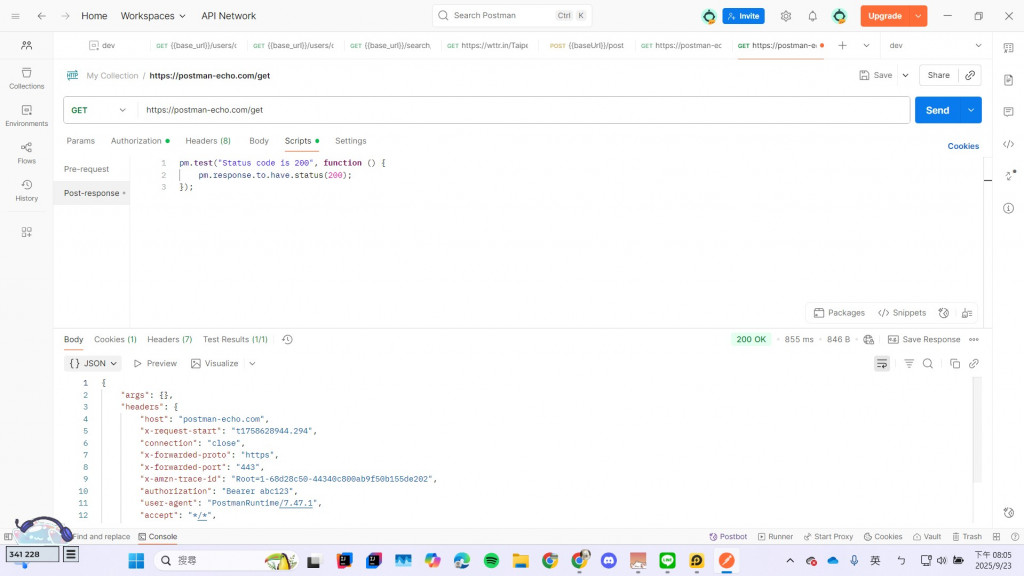Open the request Settings tab
The height and width of the screenshot is (576, 1024).
click(x=351, y=141)
